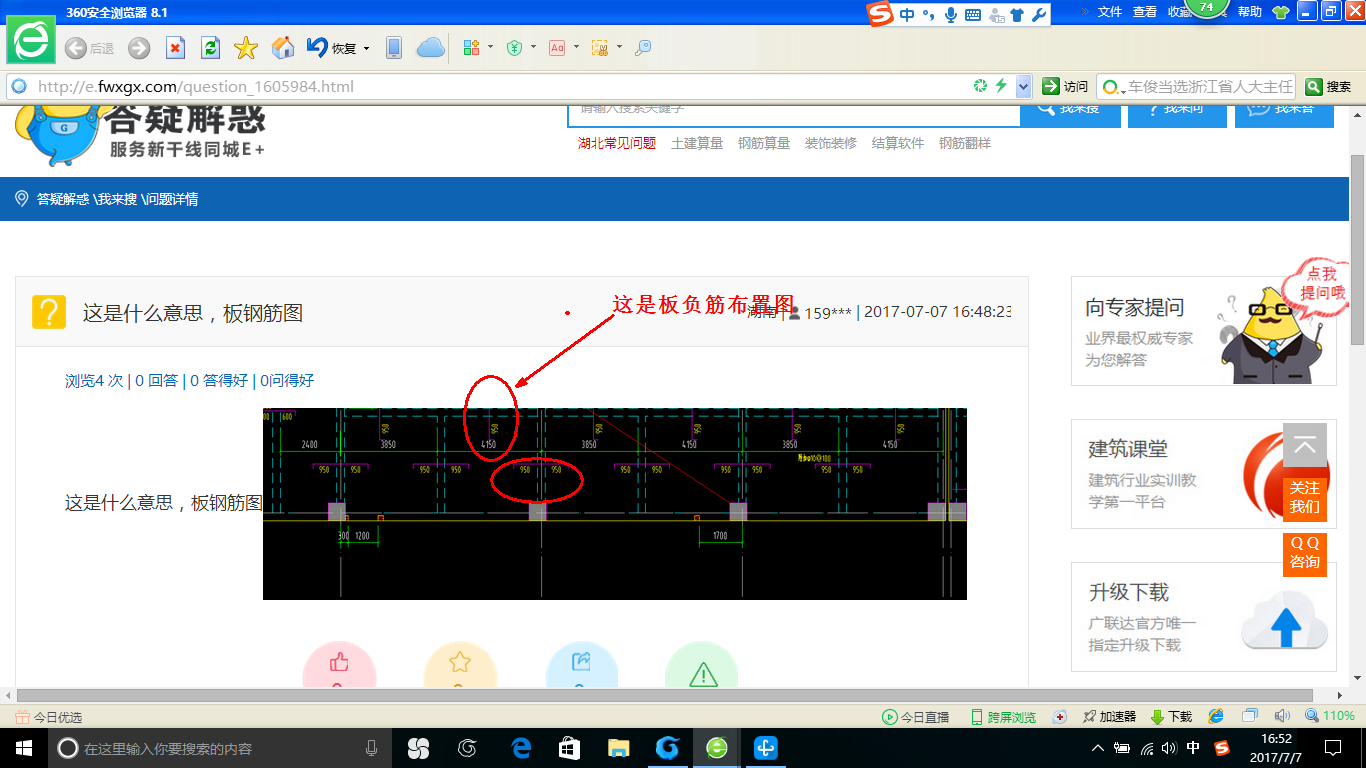Open the address bar history dropdown
Viewport: 1366px width, 768px height.
[1023, 87]
